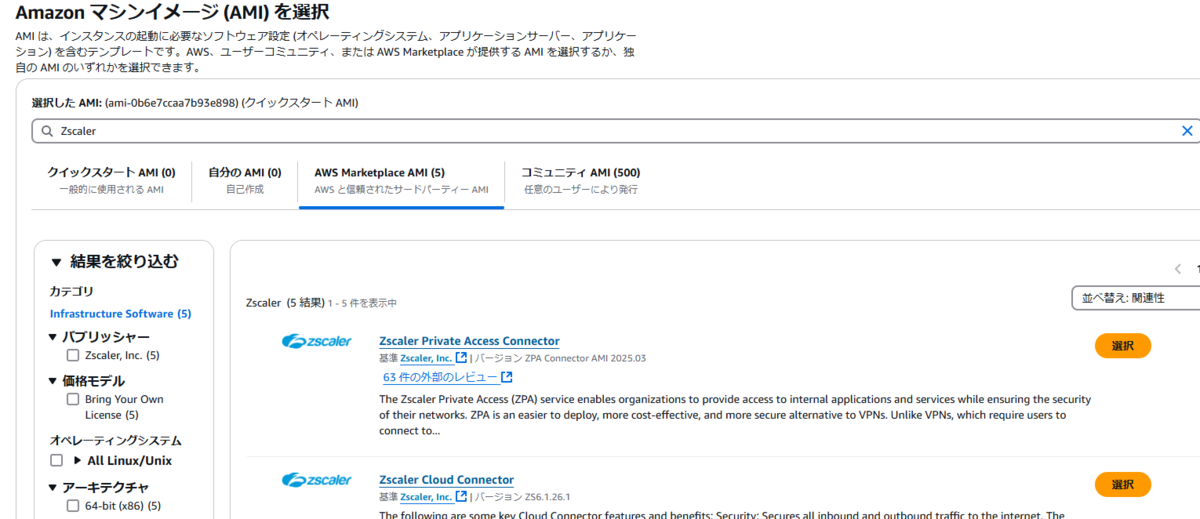Open external icon after Zscaler, Inc. in Private Access row

(461, 358)
